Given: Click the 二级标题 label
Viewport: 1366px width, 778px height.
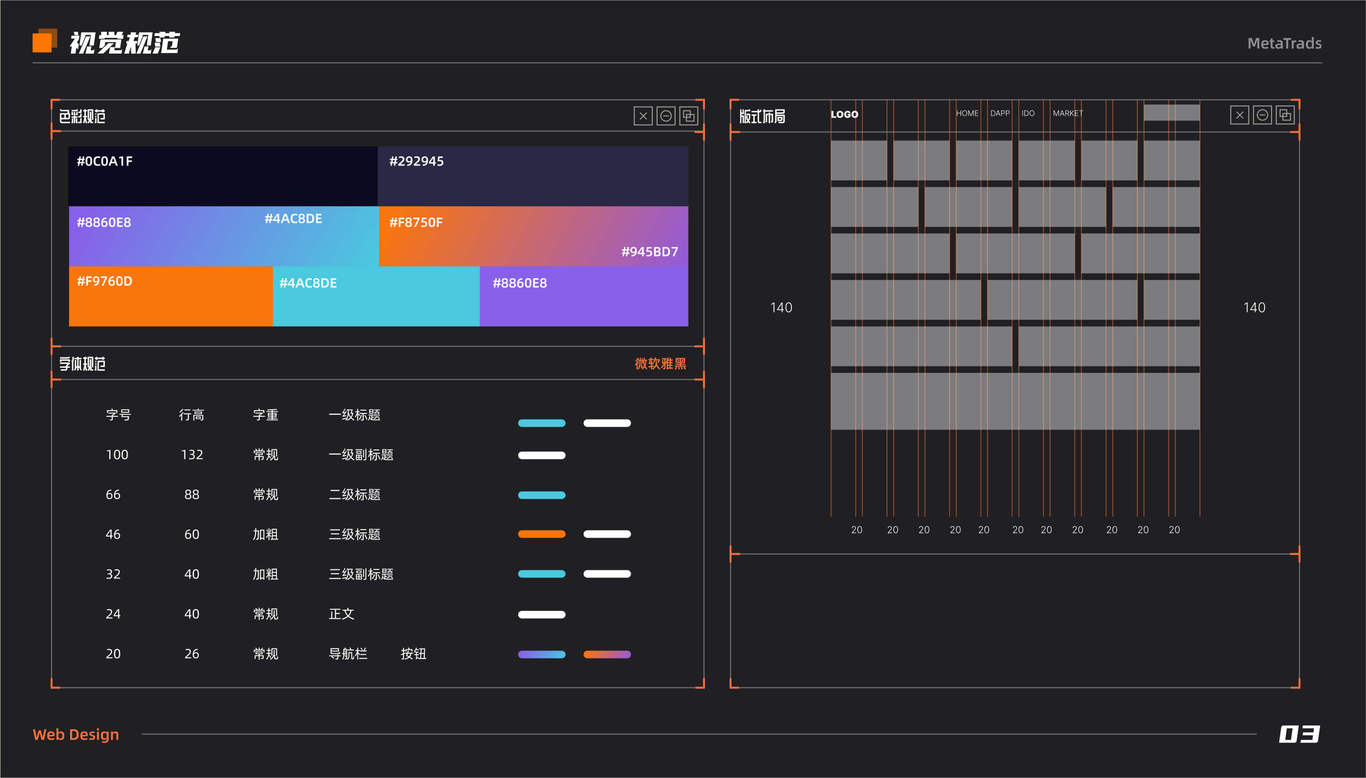Looking at the screenshot, I should (355, 495).
